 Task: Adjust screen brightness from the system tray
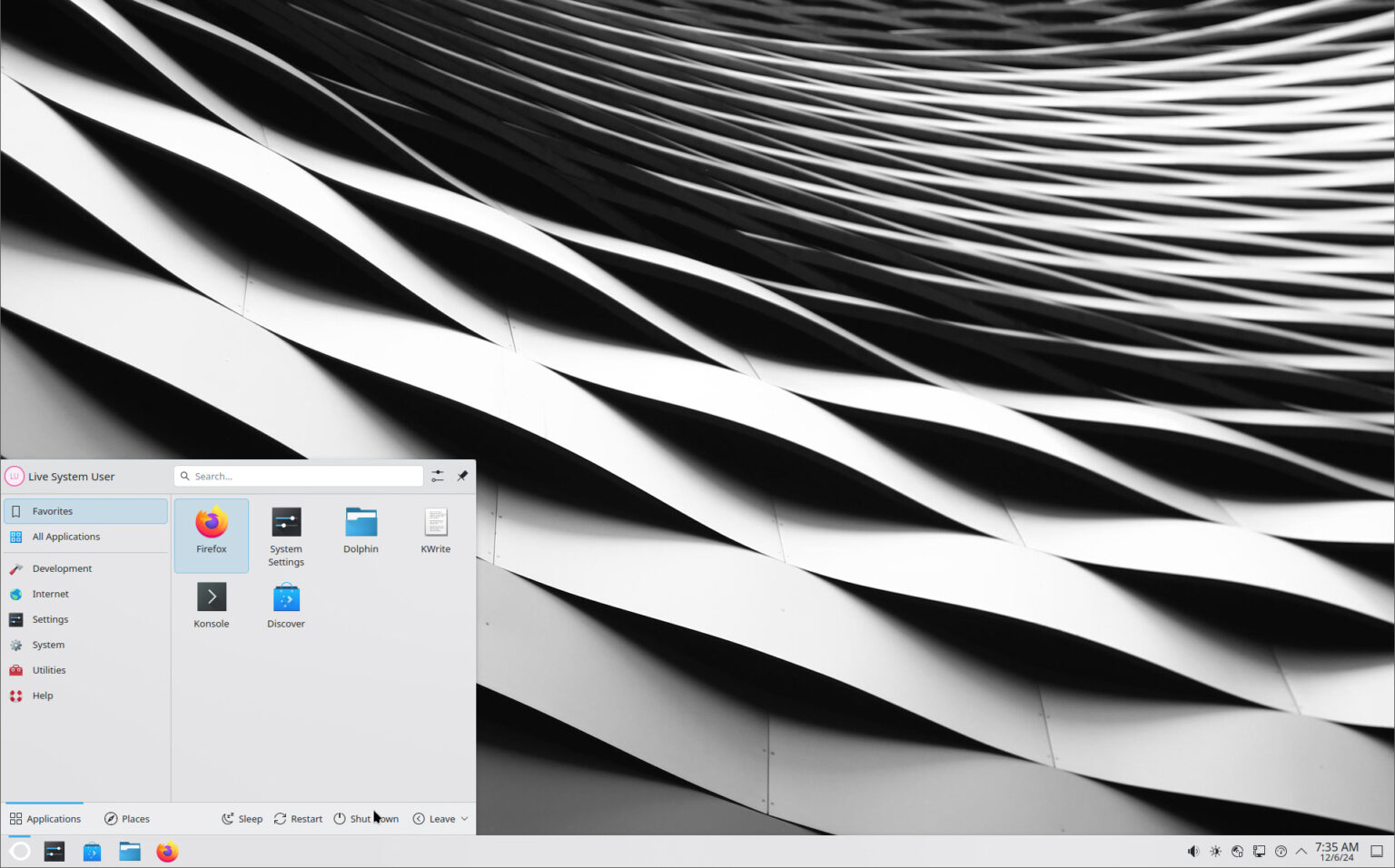coord(1215,851)
